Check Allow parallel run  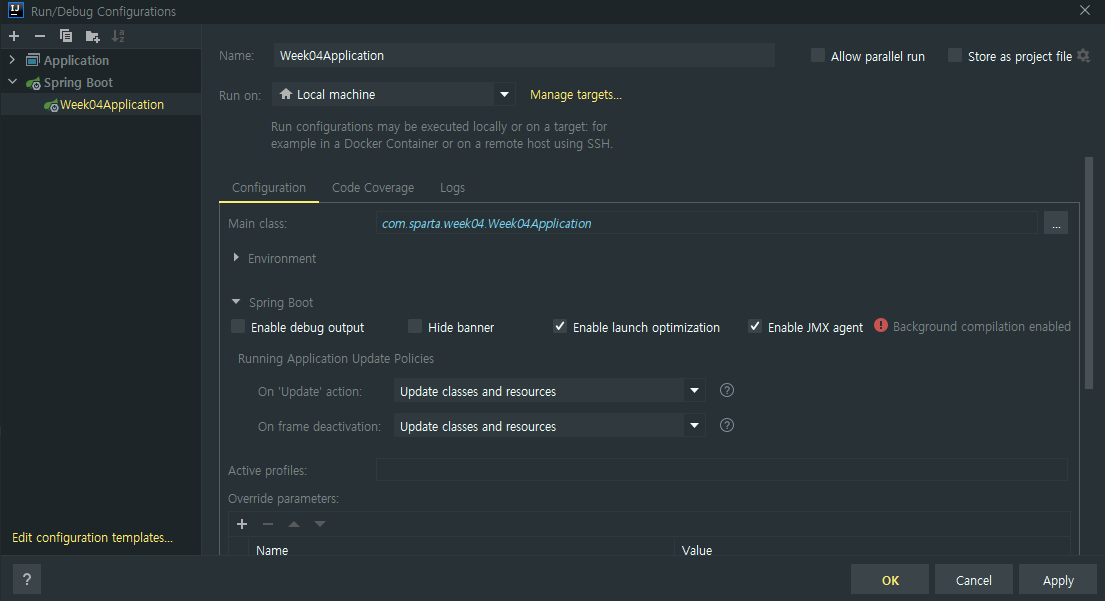pos(818,57)
